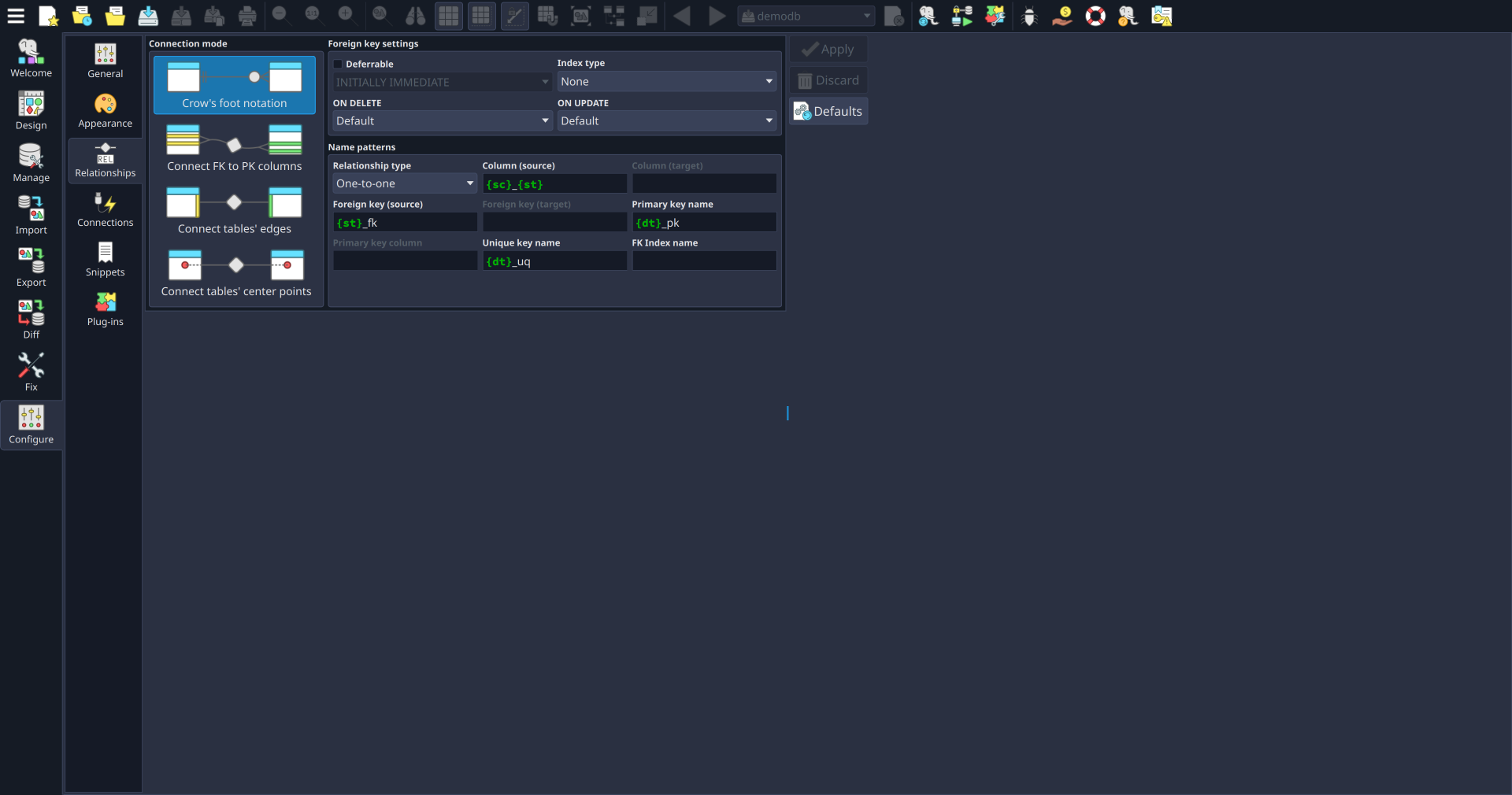Image resolution: width=1512 pixels, height=795 pixels.
Task: Edit the Foreign key source name pattern
Action: [x=404, y=223]
